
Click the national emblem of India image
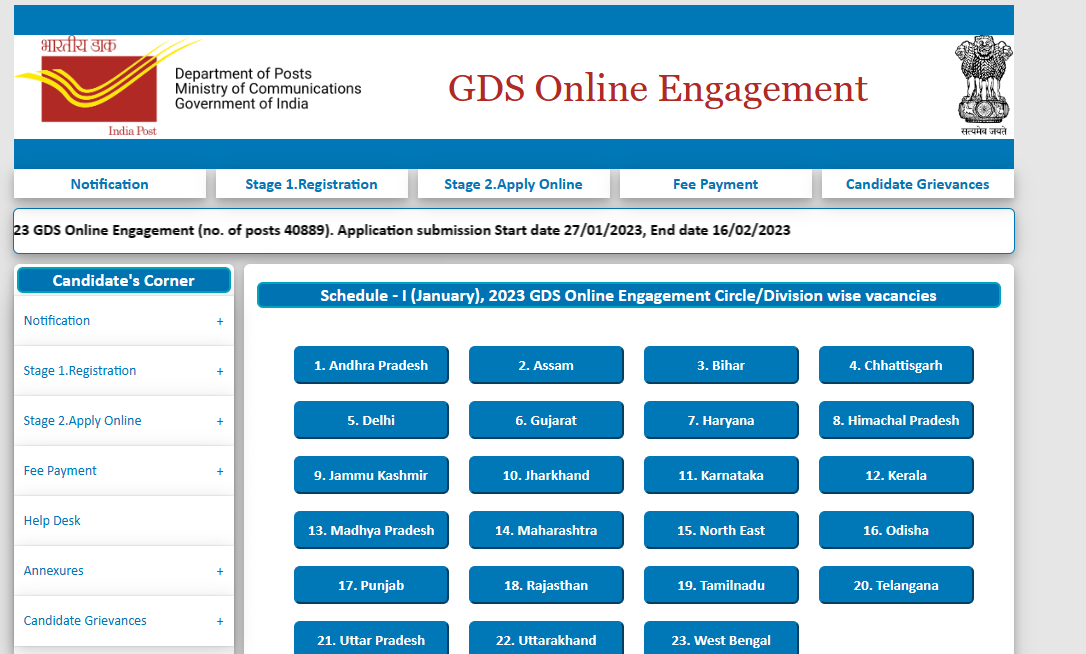(983, 85)
